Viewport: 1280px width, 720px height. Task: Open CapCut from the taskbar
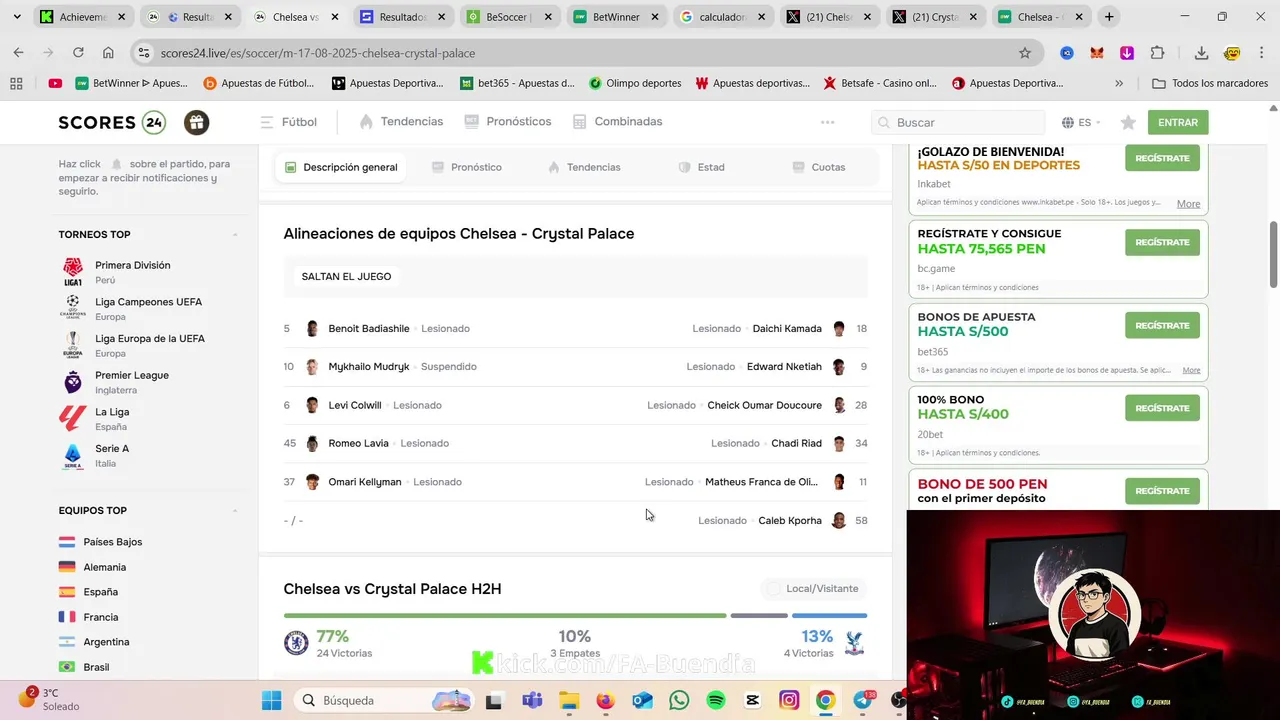pos(752,700)
